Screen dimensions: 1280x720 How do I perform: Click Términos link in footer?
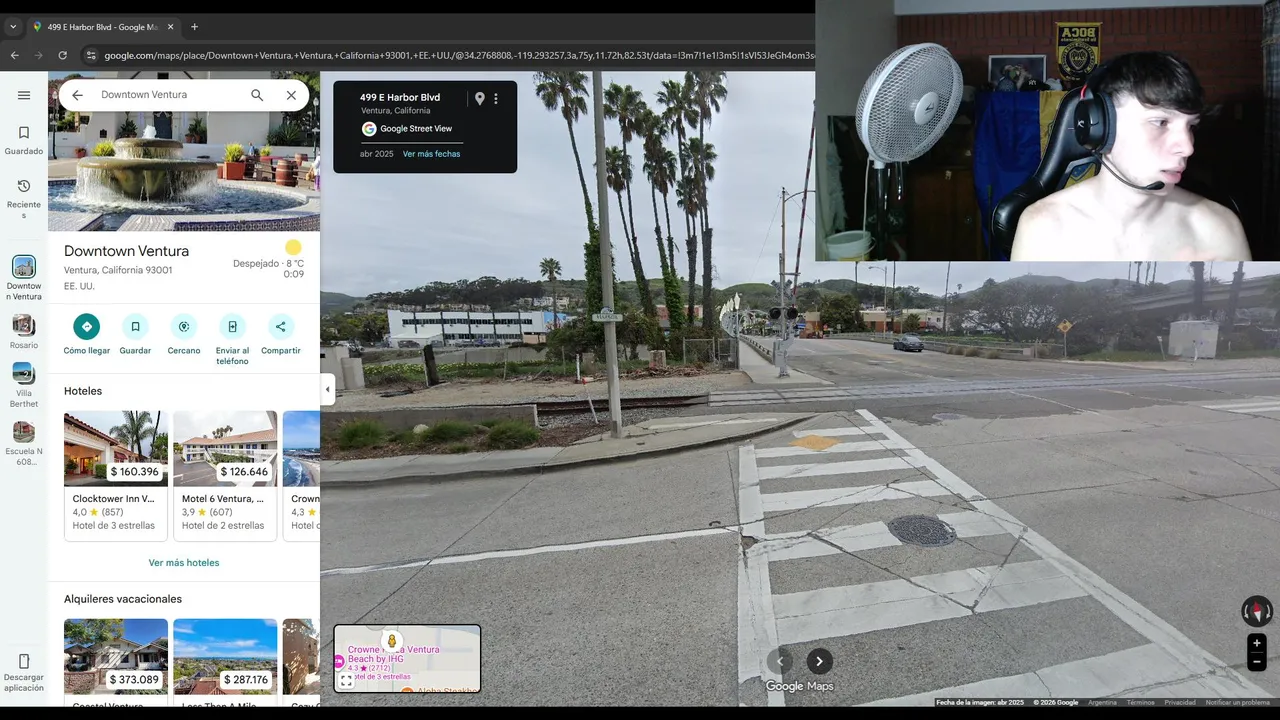tap(1140, 702)
